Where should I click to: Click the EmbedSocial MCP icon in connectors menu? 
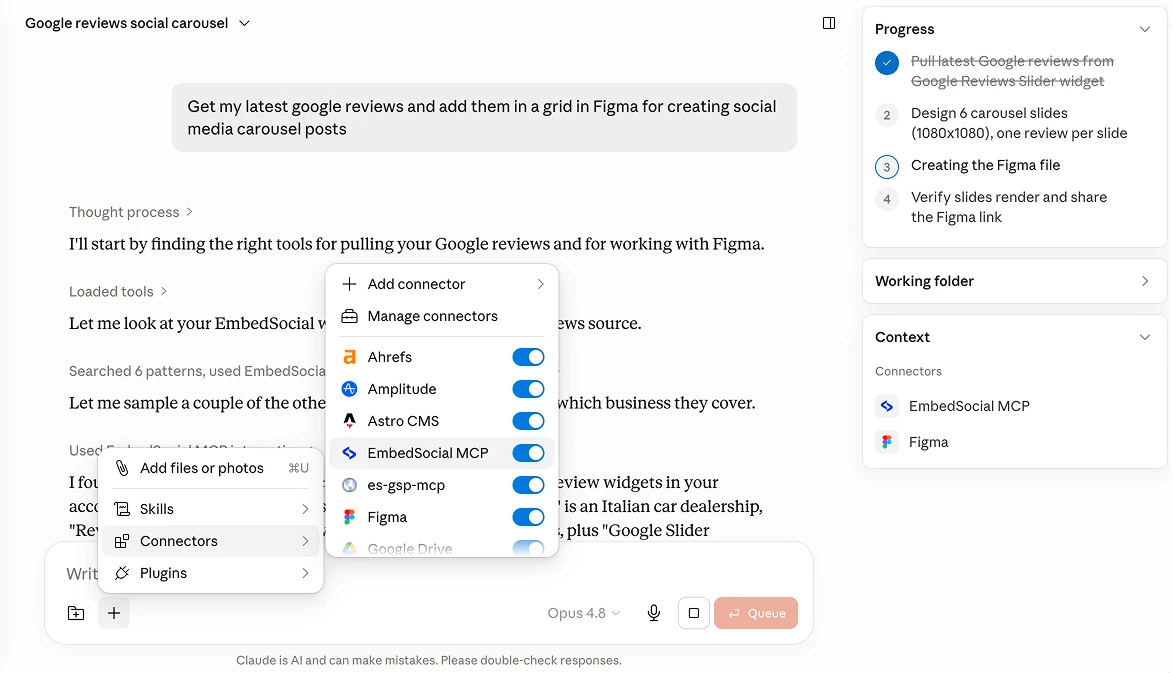(x=349, y=453)
